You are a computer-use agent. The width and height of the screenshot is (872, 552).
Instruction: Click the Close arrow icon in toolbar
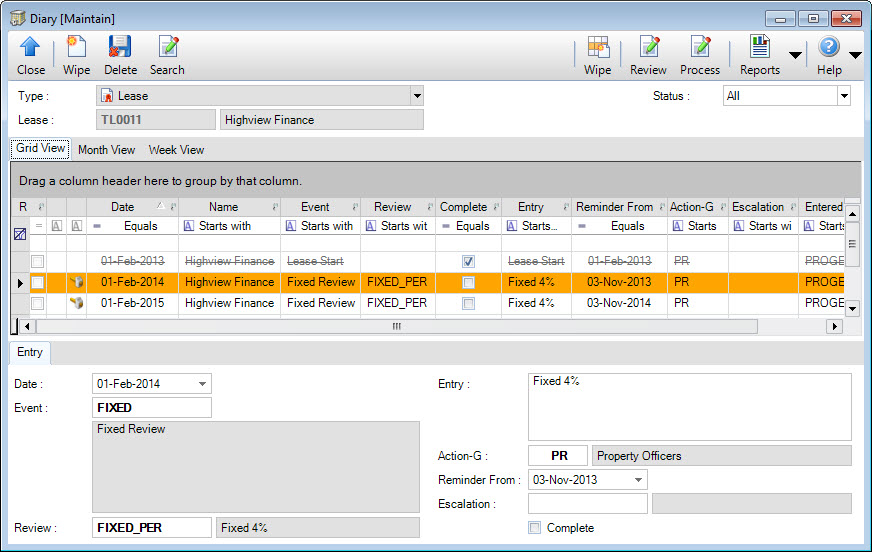[x=30, y=47]
